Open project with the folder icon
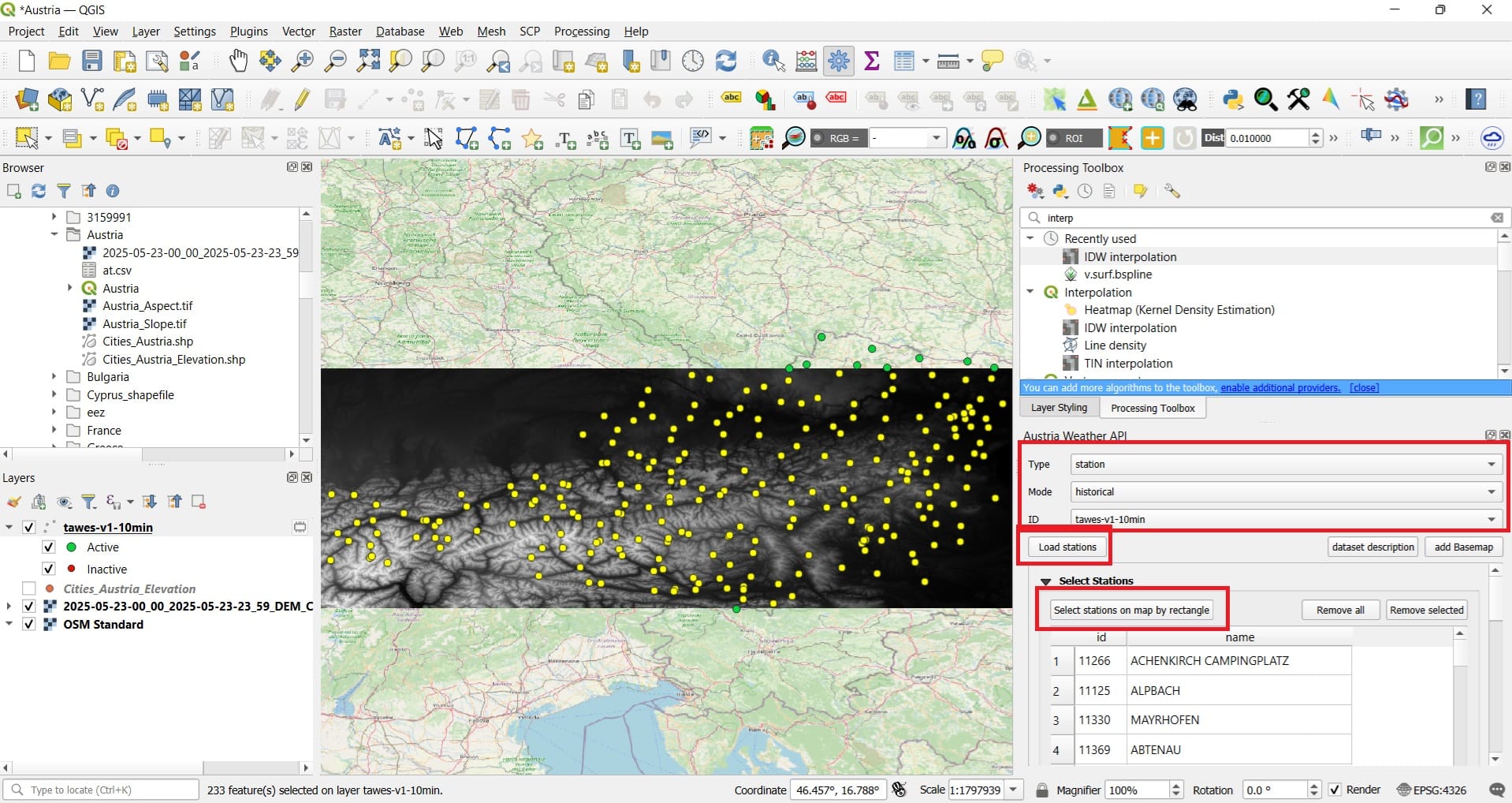Viewport: 1512px width, 803px height. point(59,61)
